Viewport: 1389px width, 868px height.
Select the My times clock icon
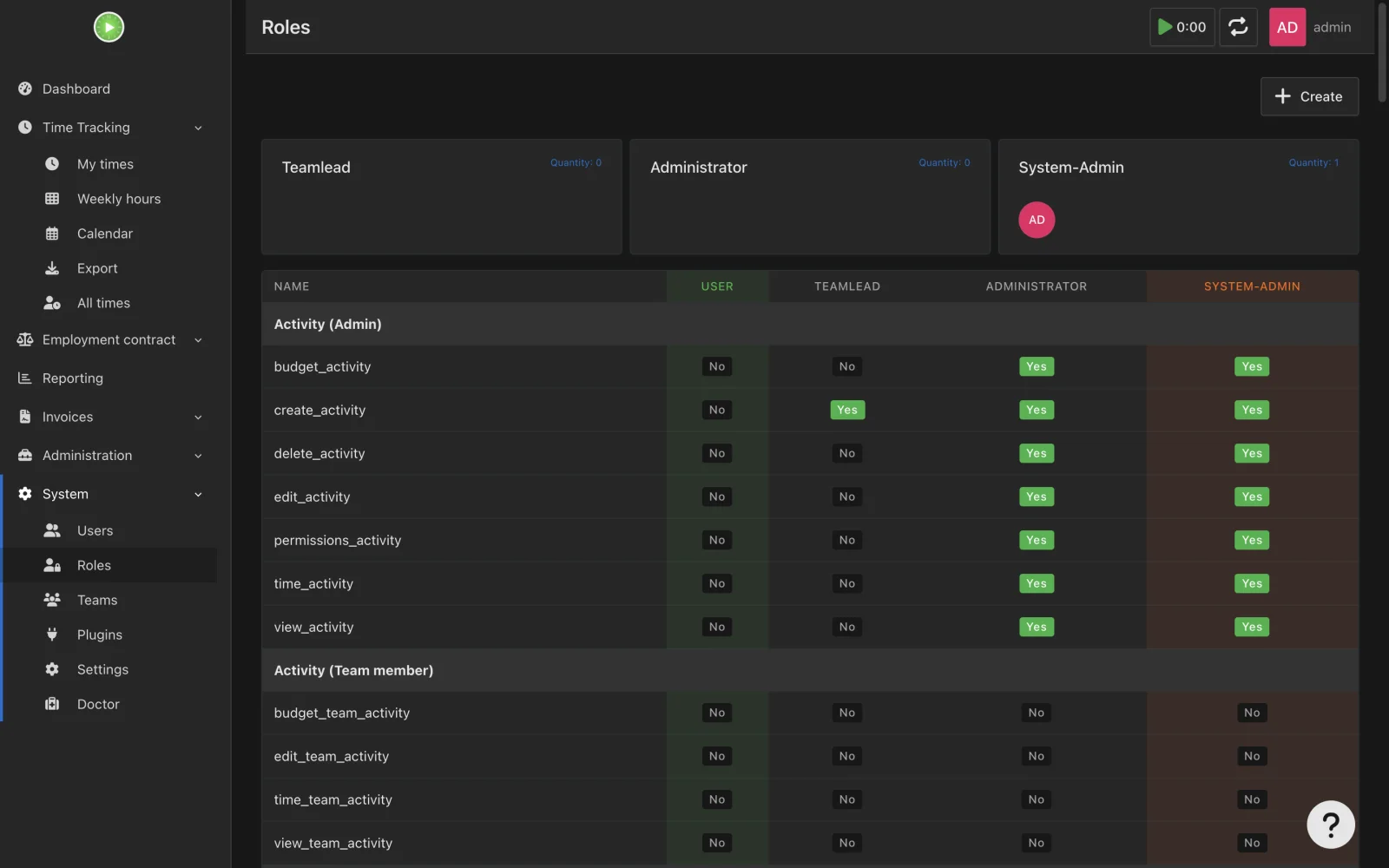[x=52, y=164]
